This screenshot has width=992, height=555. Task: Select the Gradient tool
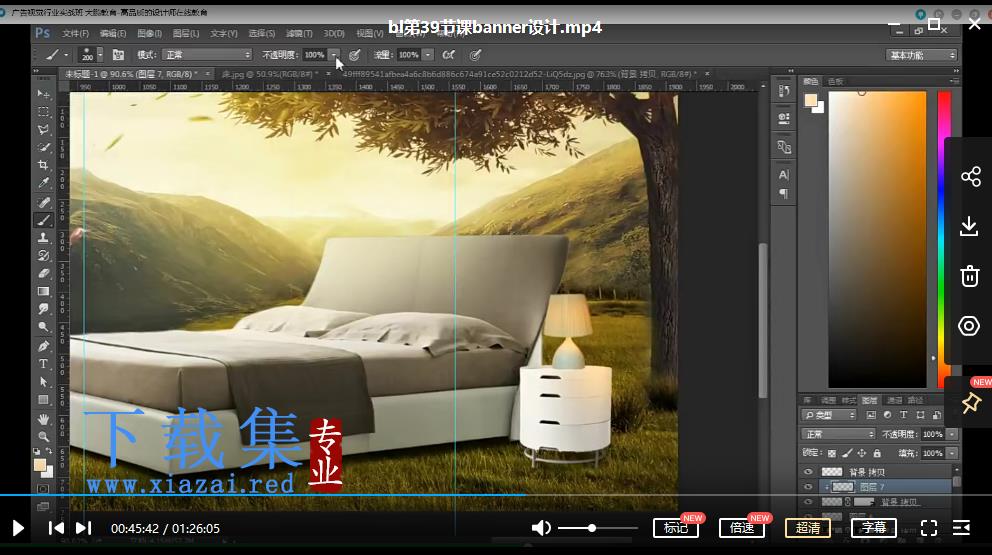[43, 291]
